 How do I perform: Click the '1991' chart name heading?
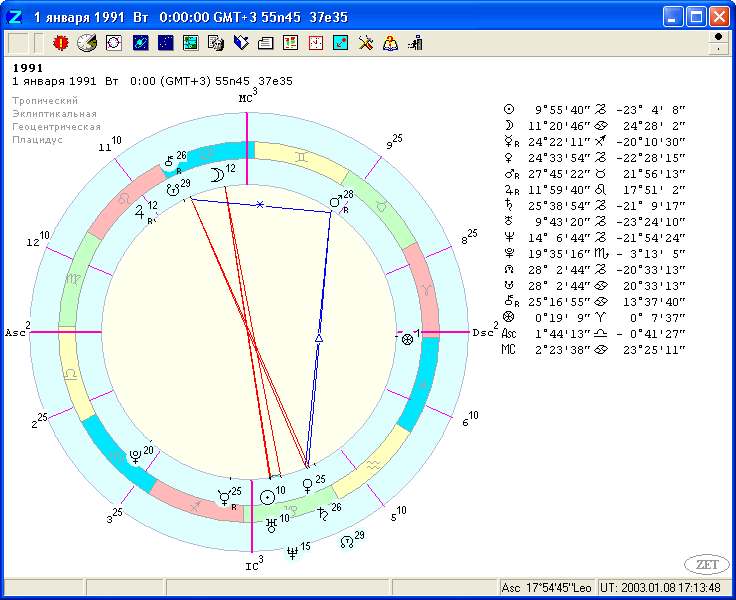click(x=28, y=68)
